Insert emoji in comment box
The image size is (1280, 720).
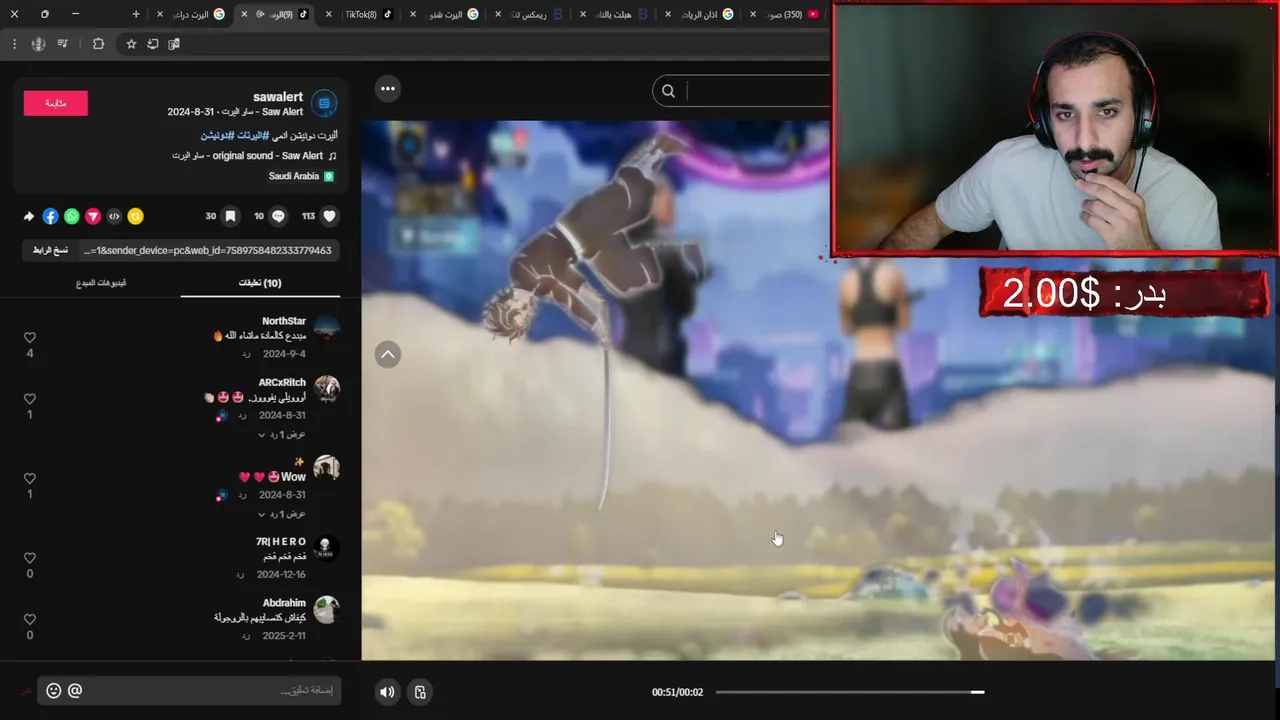(54, 690)
